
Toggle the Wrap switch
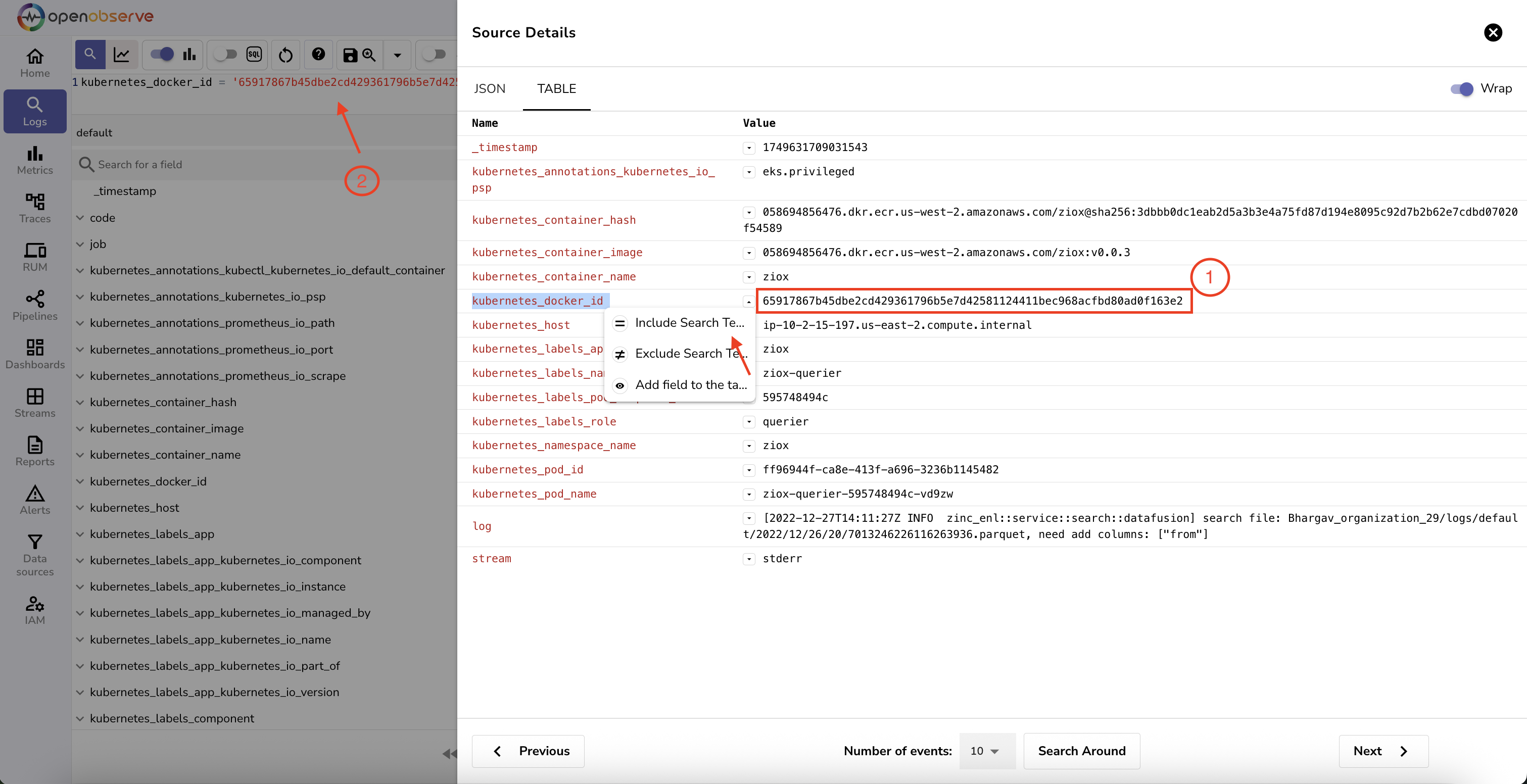[1461, 89]
